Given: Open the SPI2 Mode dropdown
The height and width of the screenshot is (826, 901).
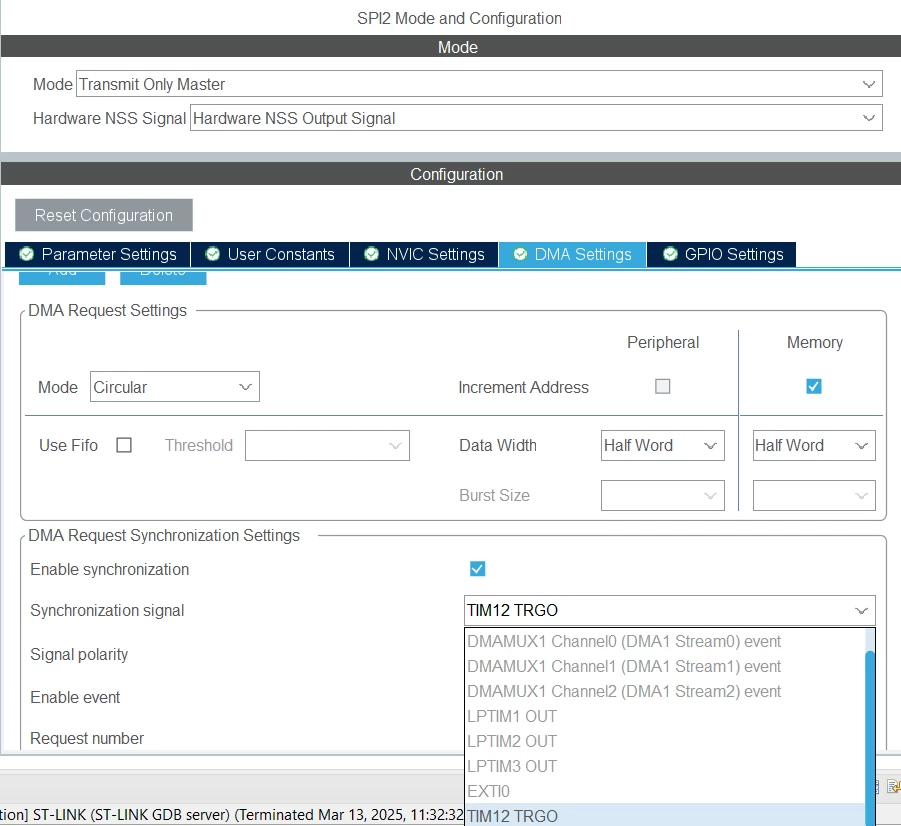Looking at the screenshot, I should pos(479,84).
